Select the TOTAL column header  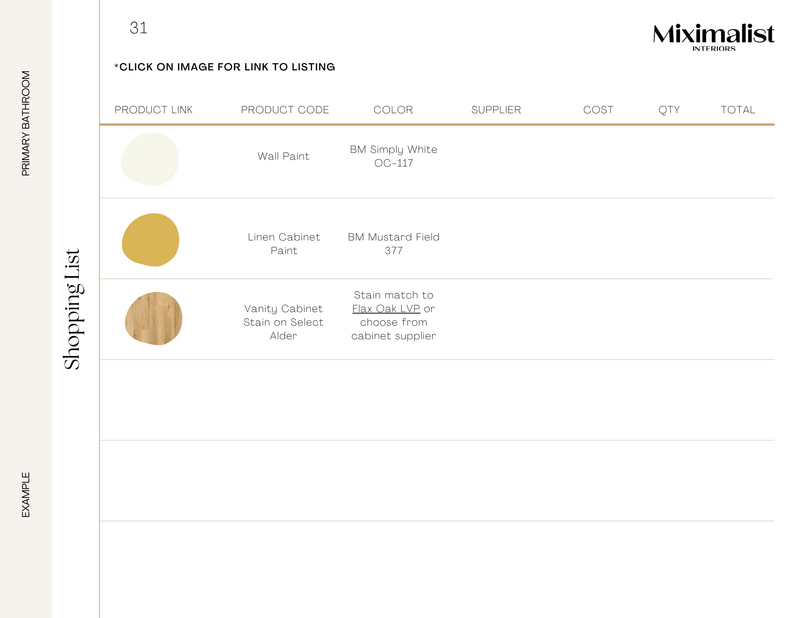pos(738,110)
